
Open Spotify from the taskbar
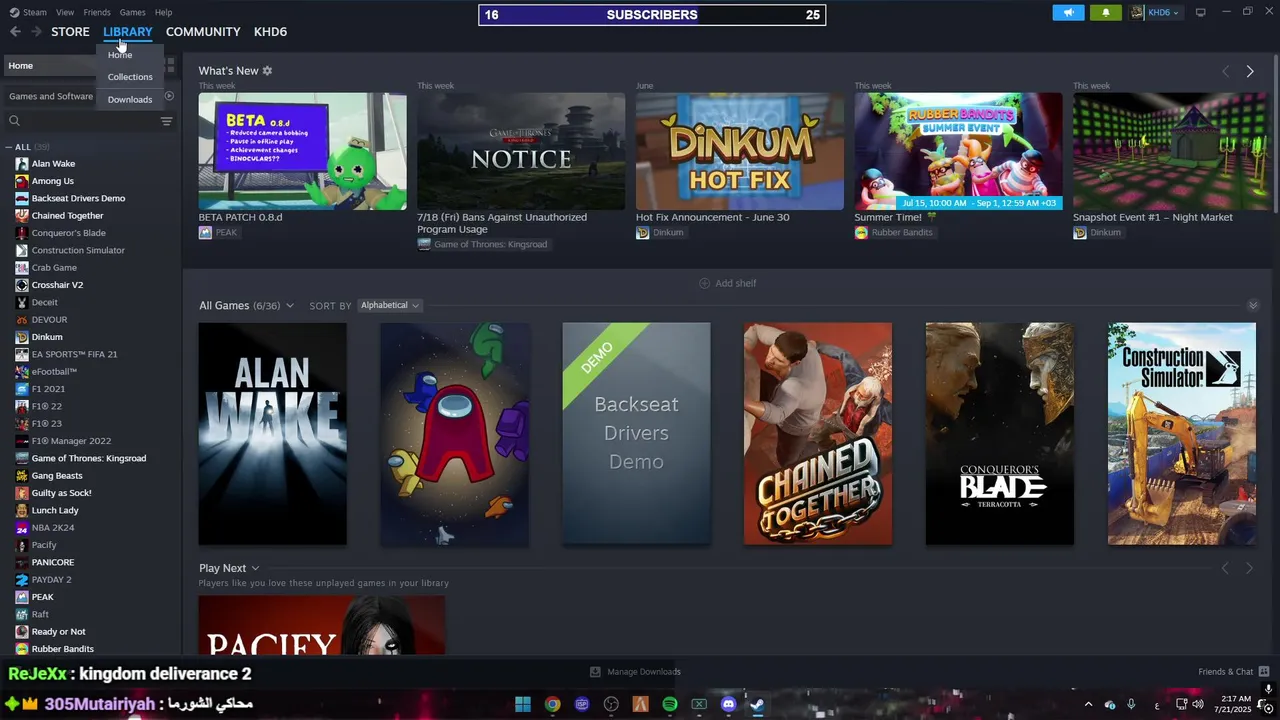pos(670,704)
